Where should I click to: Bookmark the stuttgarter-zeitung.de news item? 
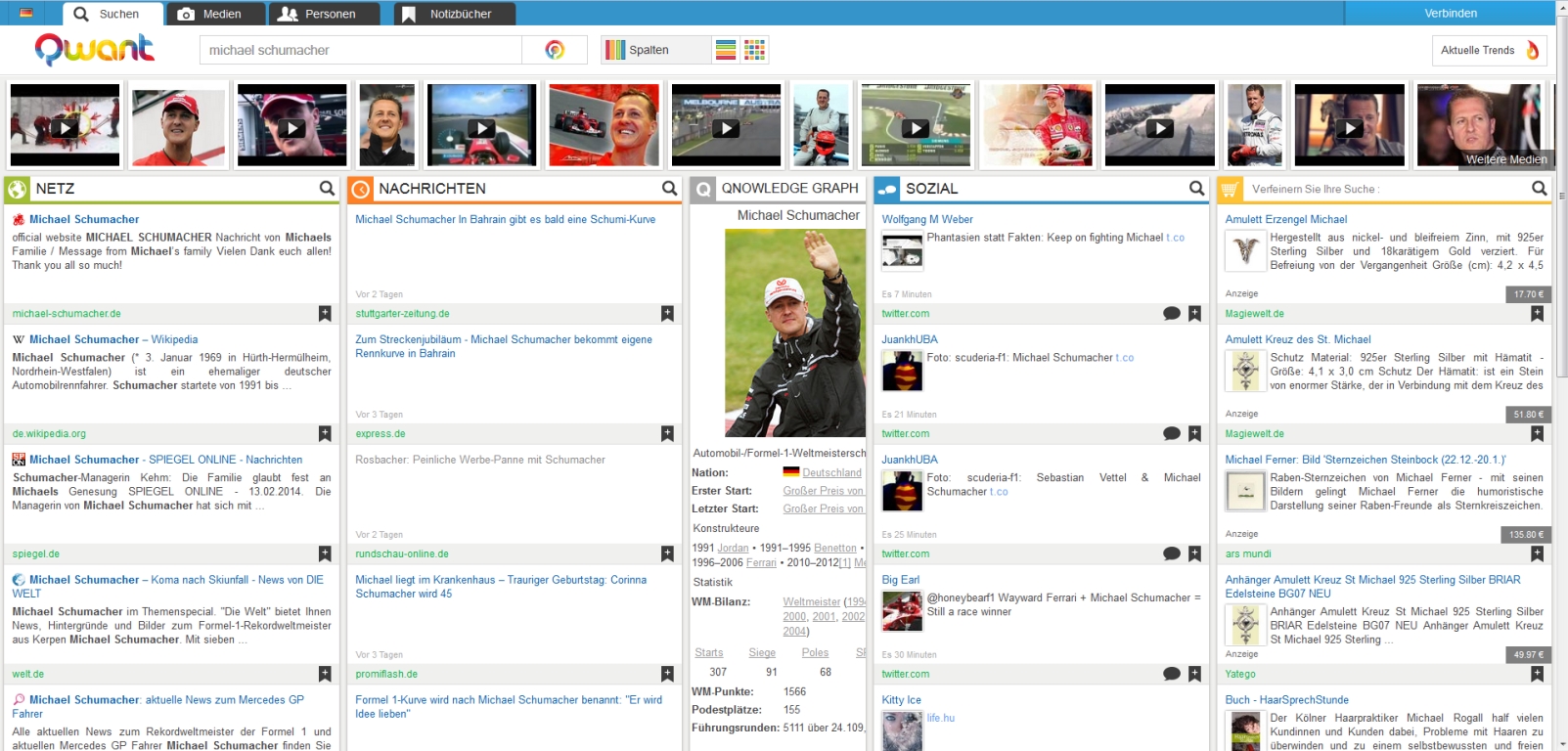[x=667, y=314]
